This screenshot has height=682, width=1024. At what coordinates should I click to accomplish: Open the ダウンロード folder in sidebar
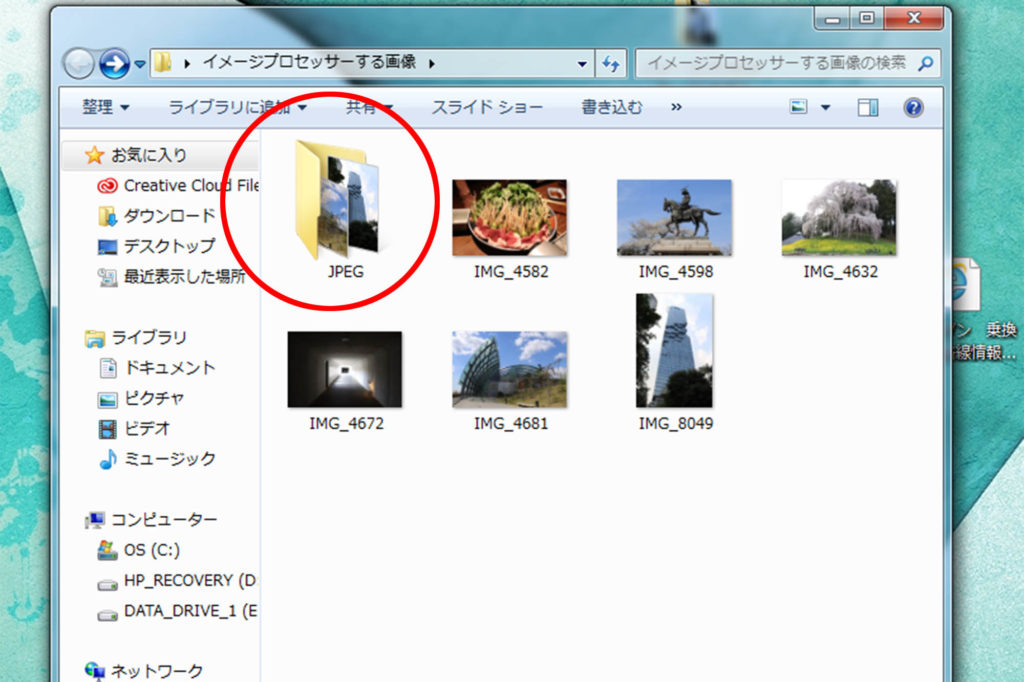(x=169, y=216)
